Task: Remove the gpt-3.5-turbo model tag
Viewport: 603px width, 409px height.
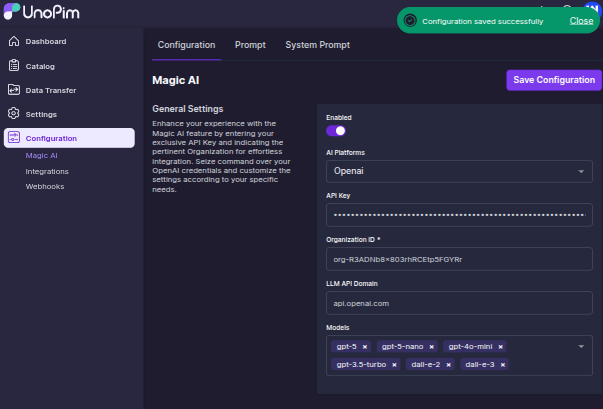Action: pos(395,365)
